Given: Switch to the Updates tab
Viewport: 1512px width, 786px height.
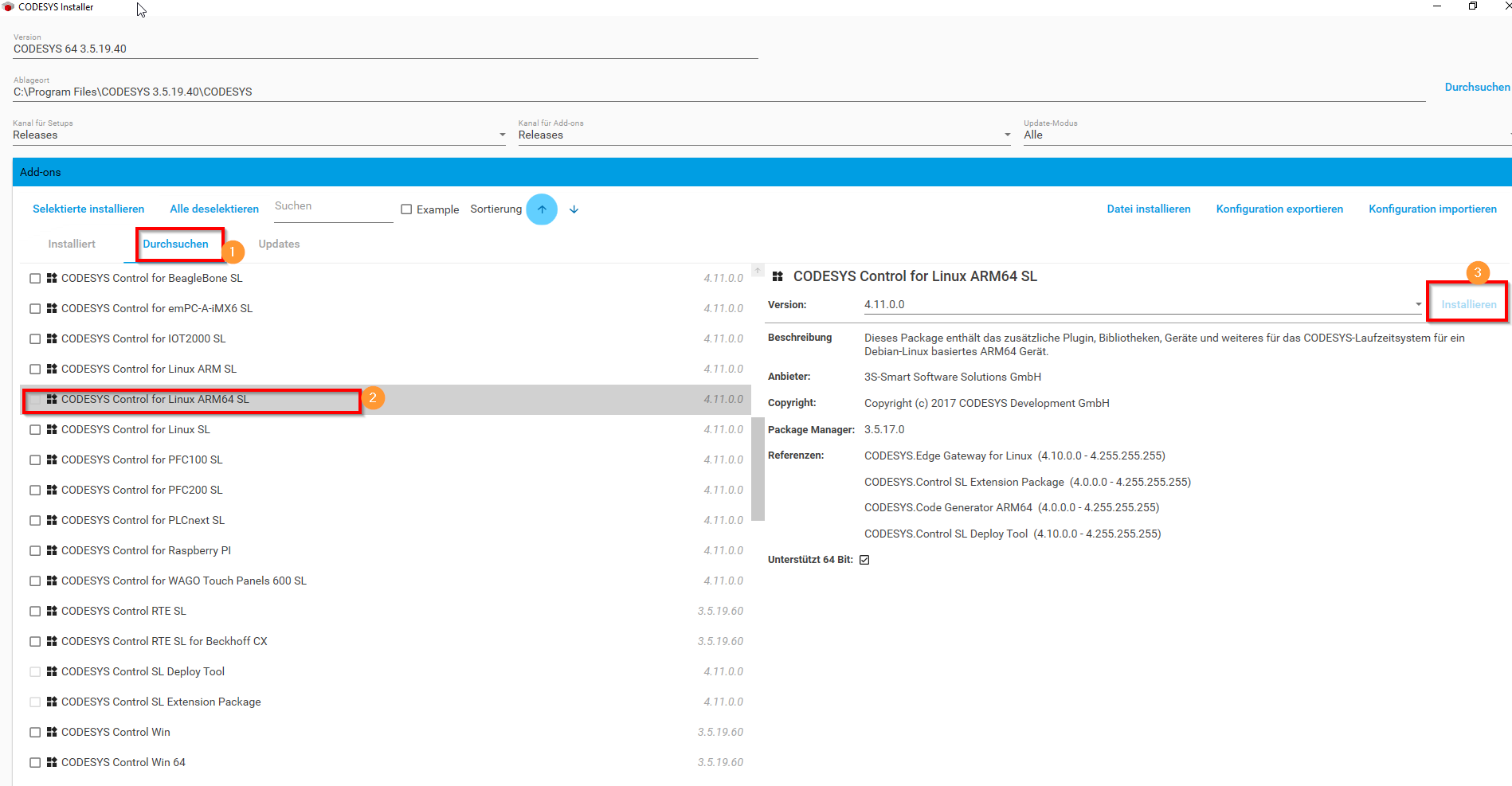Looking at the screenshot, I should click(279, 244).
